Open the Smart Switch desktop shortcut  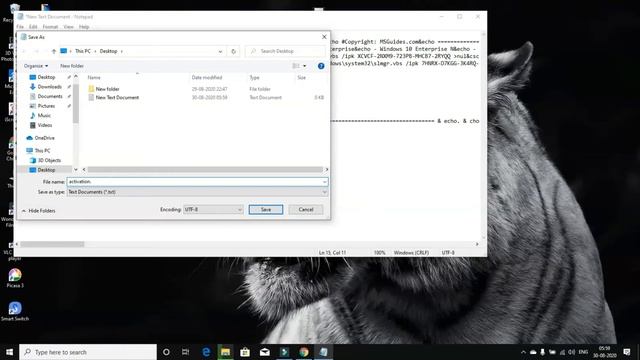point(15,311)
